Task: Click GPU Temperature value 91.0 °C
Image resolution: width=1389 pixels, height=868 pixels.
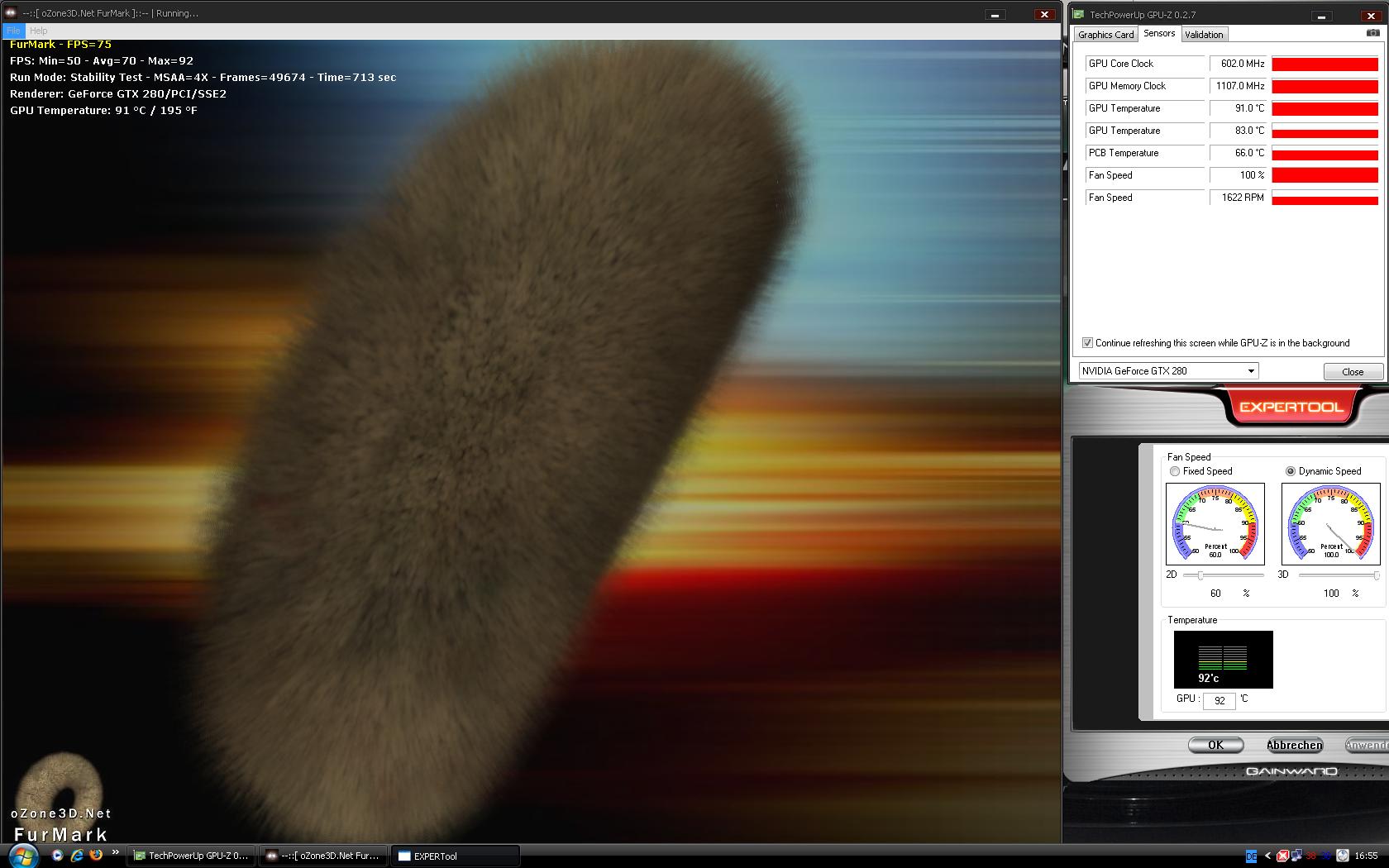Action: 1239,108
